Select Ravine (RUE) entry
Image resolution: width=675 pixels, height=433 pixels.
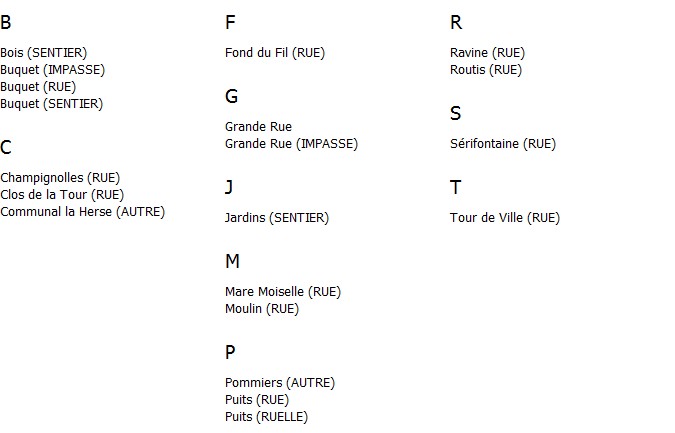487,53
